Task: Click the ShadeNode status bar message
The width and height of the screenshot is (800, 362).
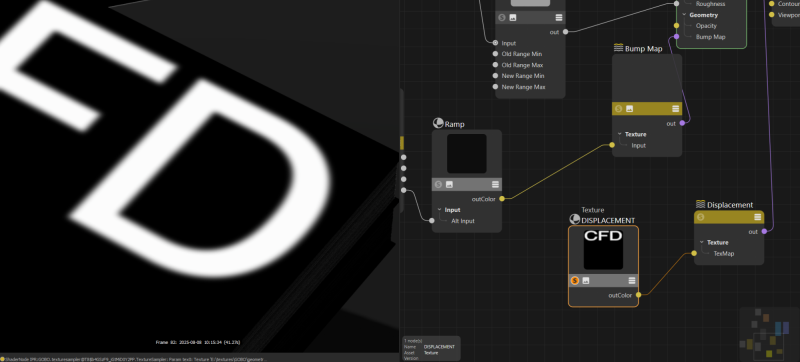Action: point(136,359)
